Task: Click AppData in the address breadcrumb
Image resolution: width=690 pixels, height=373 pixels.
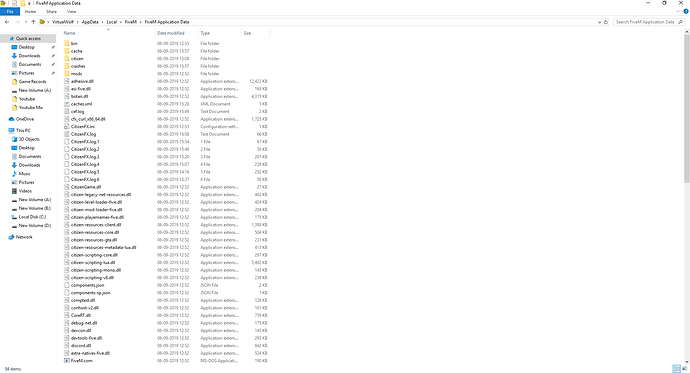Action: pyautogui.click(x=90, y=22)
